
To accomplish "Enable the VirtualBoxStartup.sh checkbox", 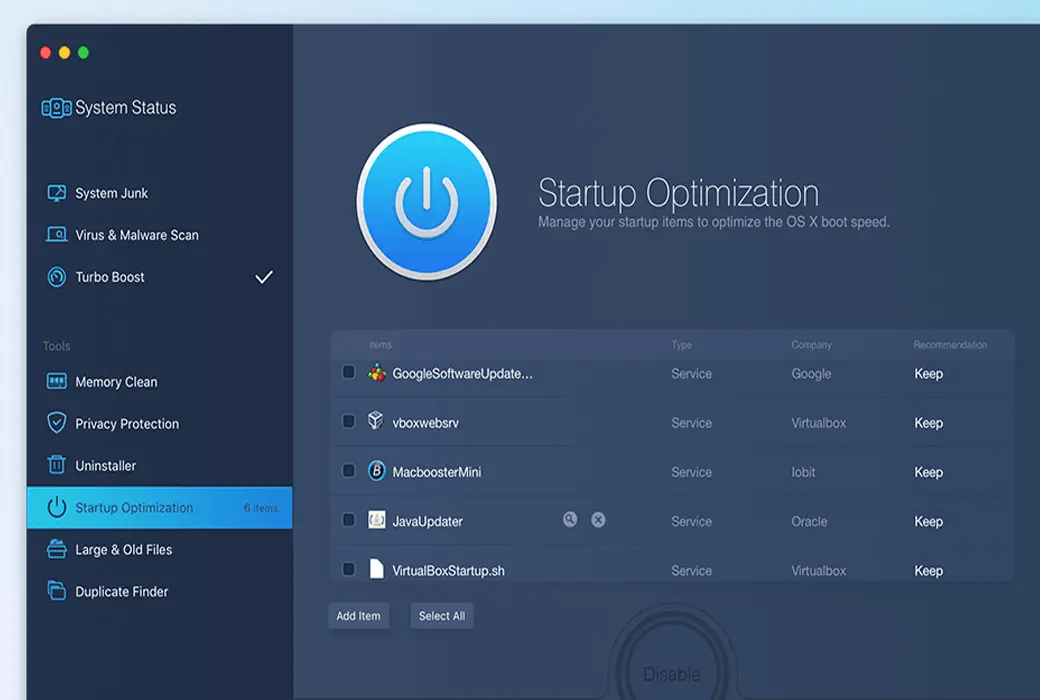I will click(x=348, y=569).
